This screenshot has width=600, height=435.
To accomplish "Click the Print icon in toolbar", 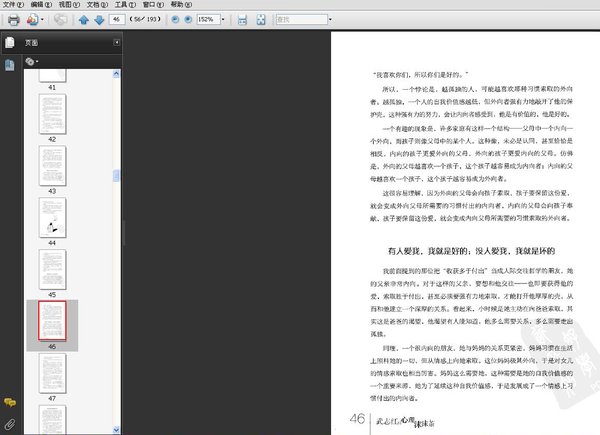I will click(x=13, y=19).
